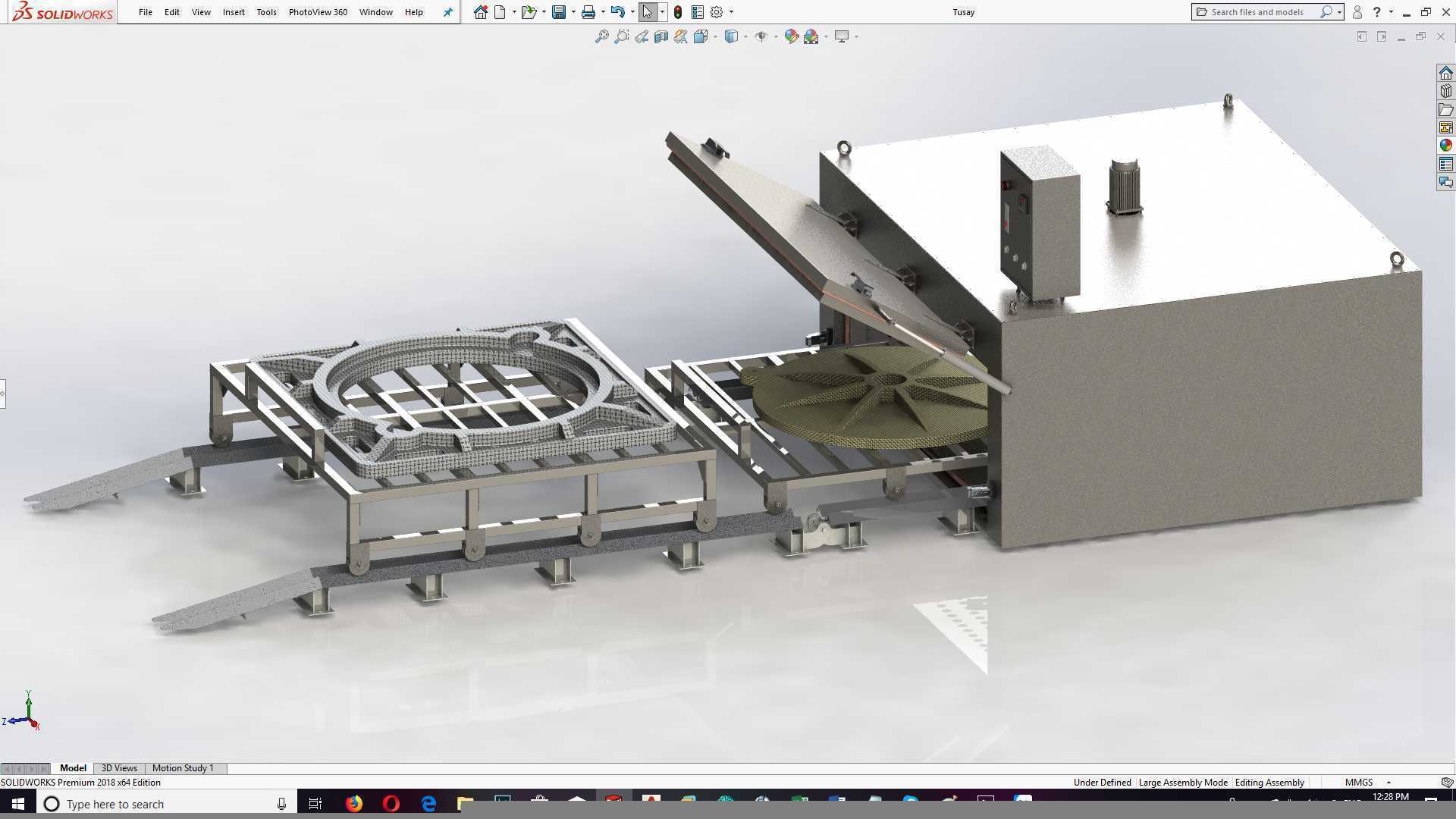The height and width of the screenshot is (819, 1456).
Task: Switch to the Motion Study 1 tab
Action: (183, 768)
